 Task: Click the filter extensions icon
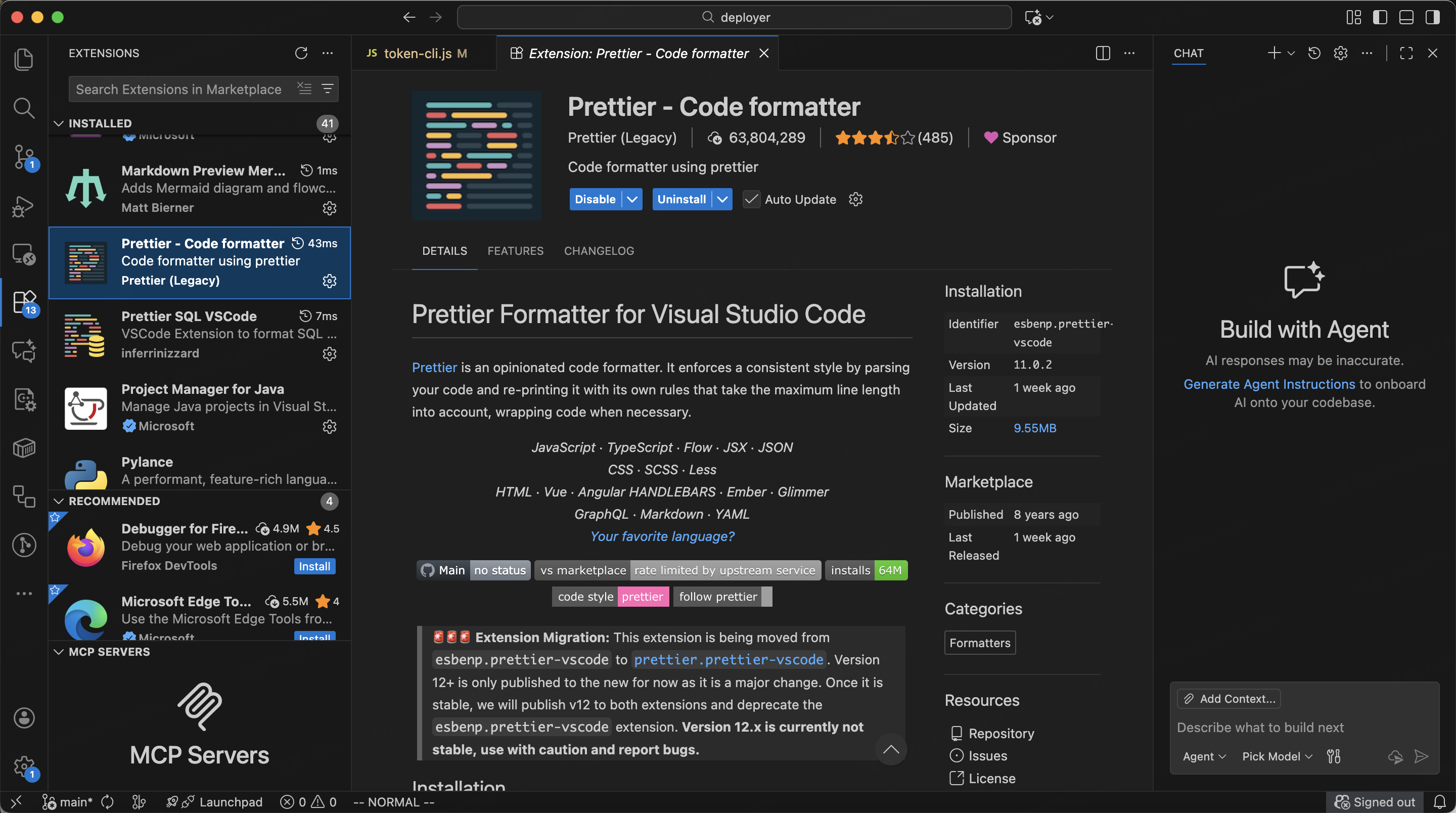[x=327, y=89]
